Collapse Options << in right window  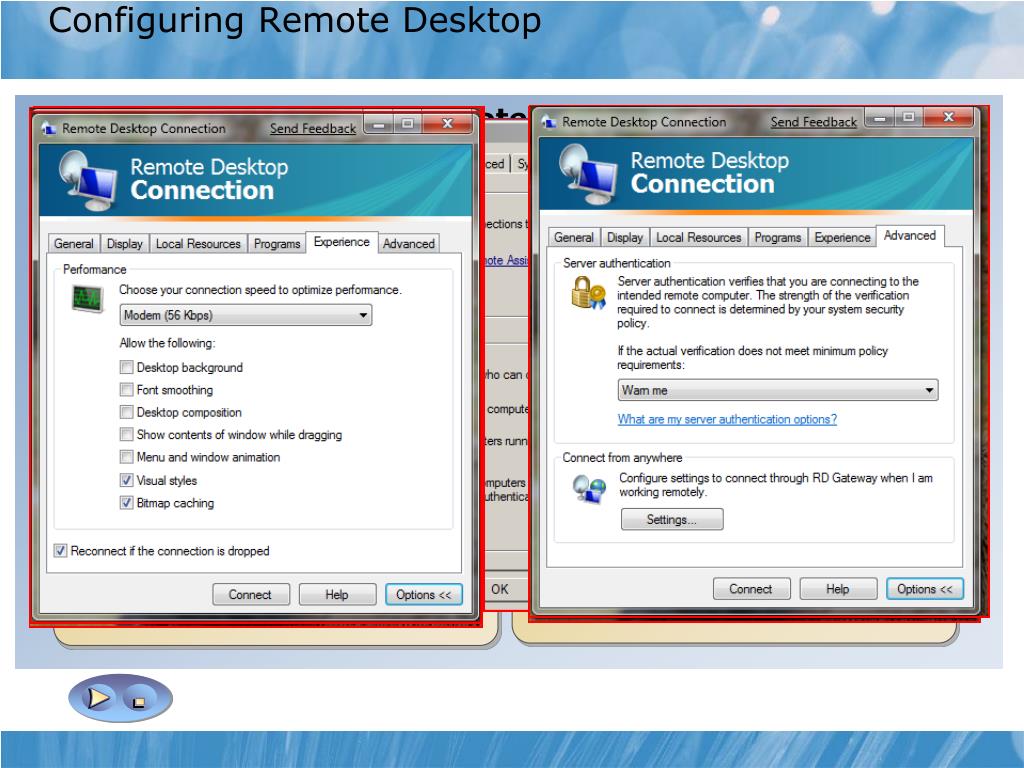[925, 588]
